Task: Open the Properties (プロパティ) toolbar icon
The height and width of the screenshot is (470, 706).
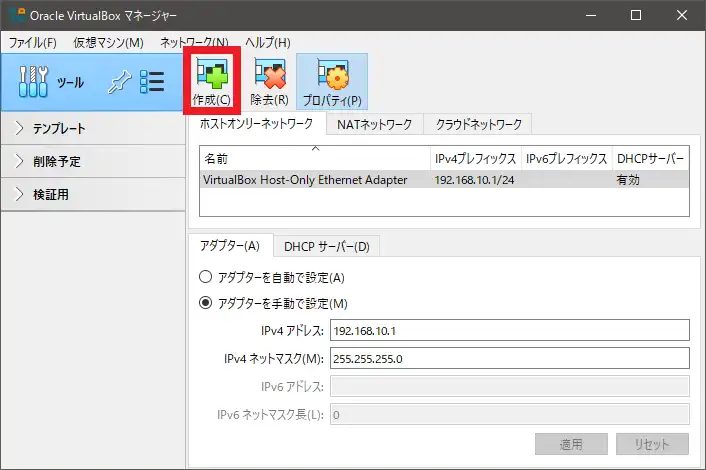Action: (x=332, y=81)
